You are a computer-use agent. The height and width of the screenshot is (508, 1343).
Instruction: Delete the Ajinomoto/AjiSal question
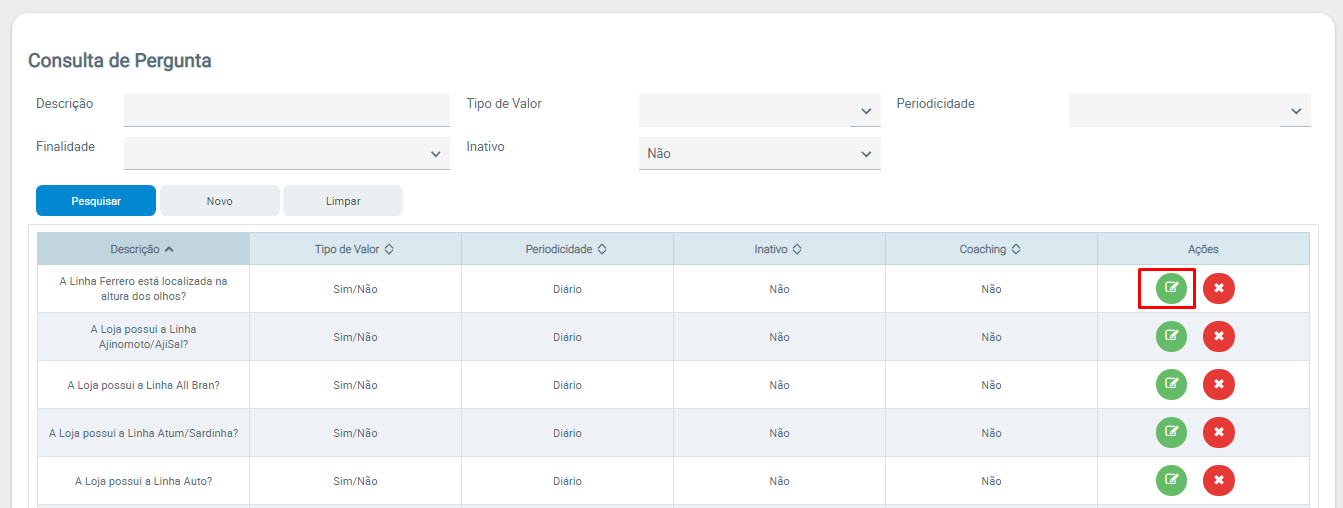(x=1218, y=336)
